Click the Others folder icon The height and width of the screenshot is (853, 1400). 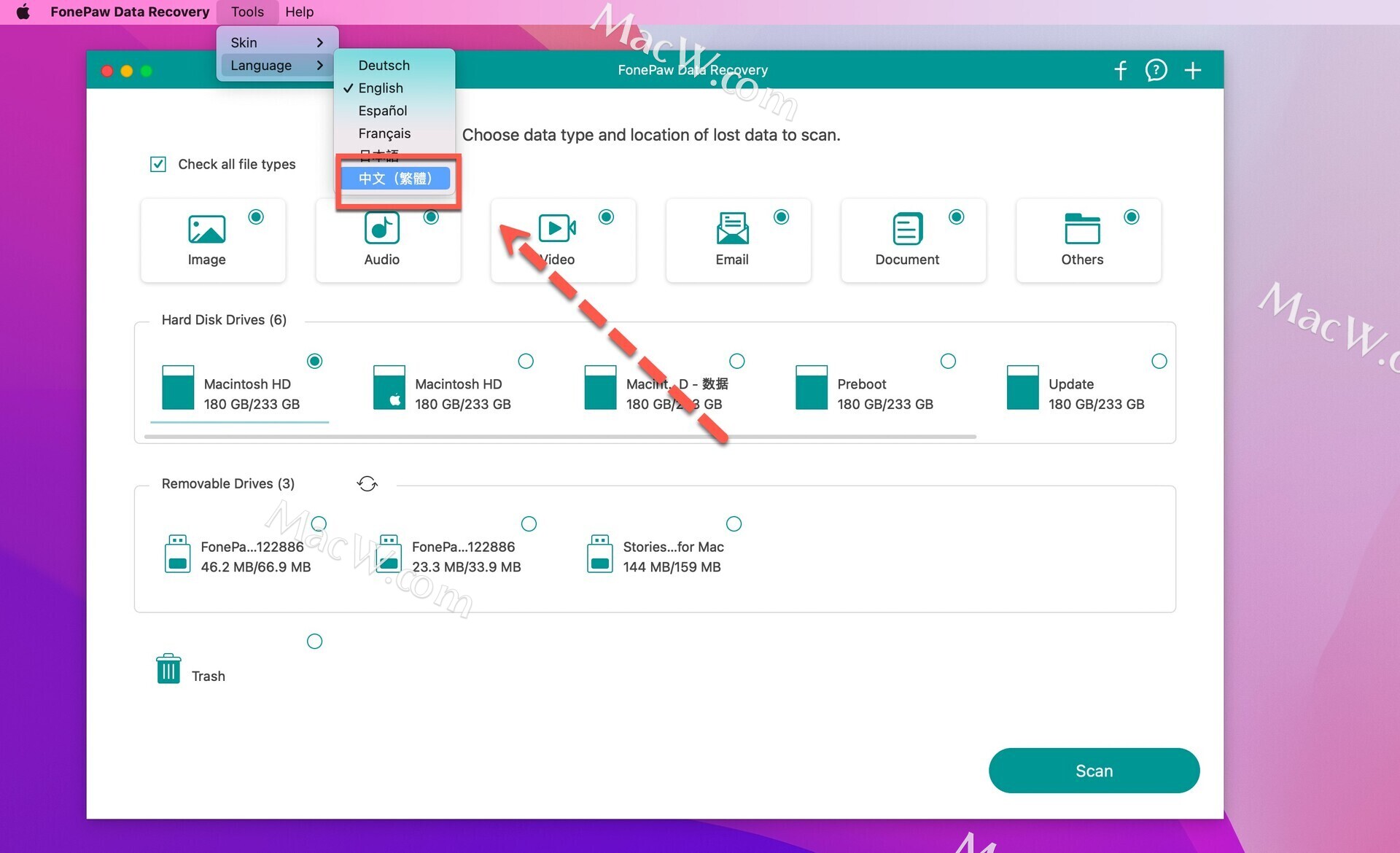point(1082,228)
